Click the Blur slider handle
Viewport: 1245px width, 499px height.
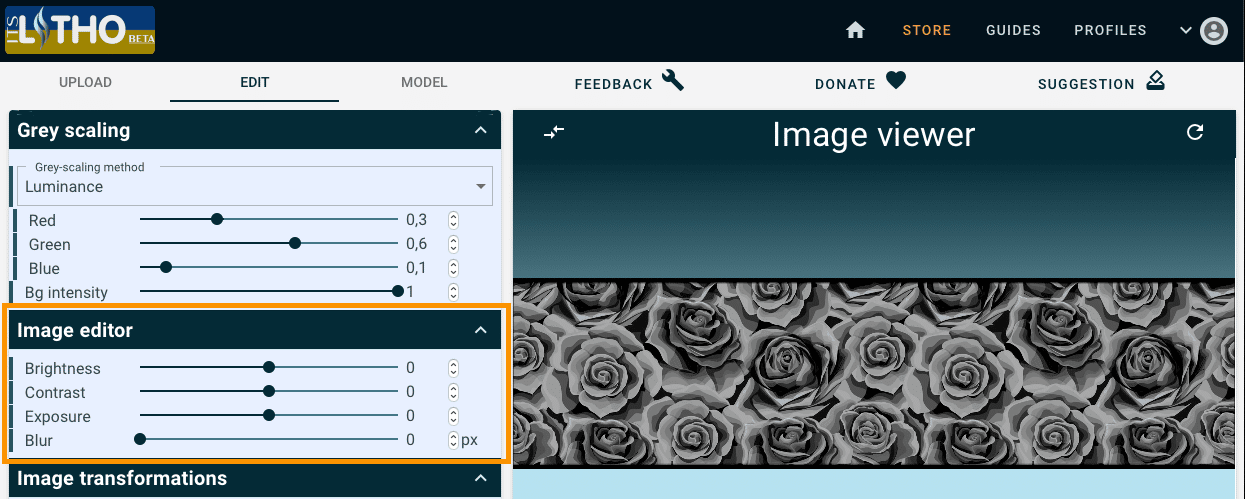coord(140,440)
